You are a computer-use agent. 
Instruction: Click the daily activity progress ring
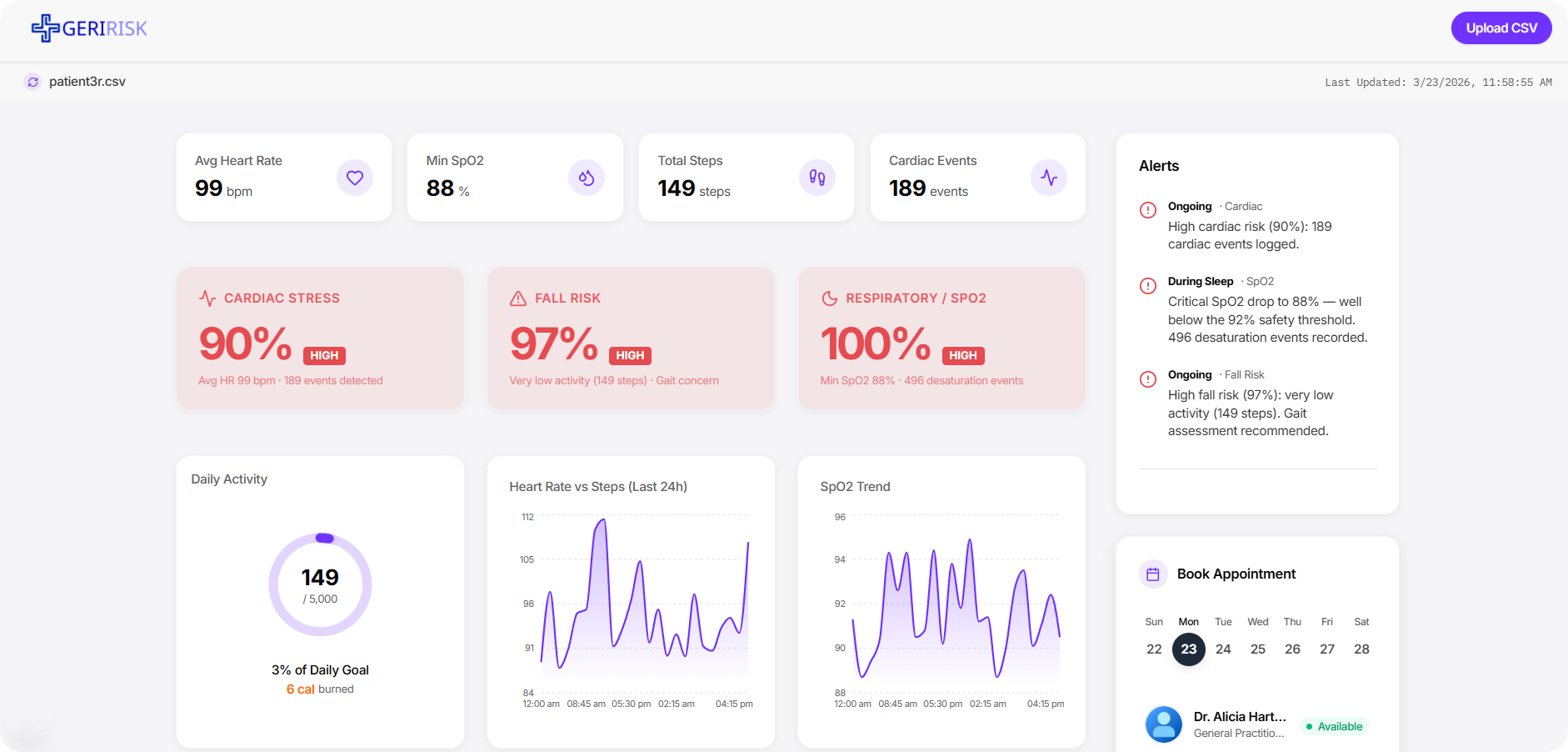click(x=320, y=585)
